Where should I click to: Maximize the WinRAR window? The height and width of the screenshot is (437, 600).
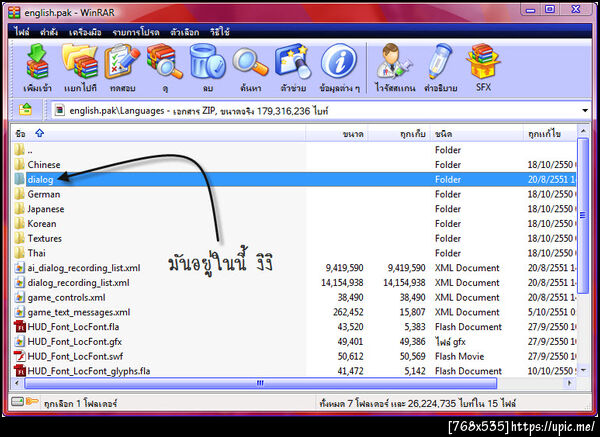pyautogui.click(x=550, y=9)
